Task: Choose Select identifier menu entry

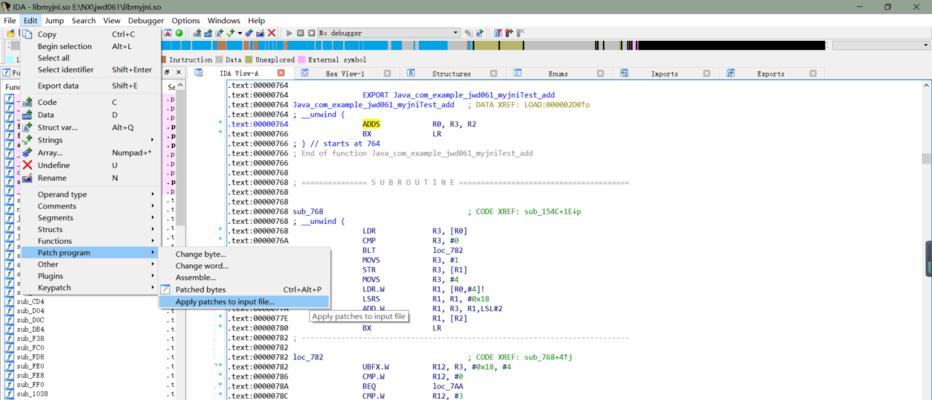Action: (x=91, y=70)
